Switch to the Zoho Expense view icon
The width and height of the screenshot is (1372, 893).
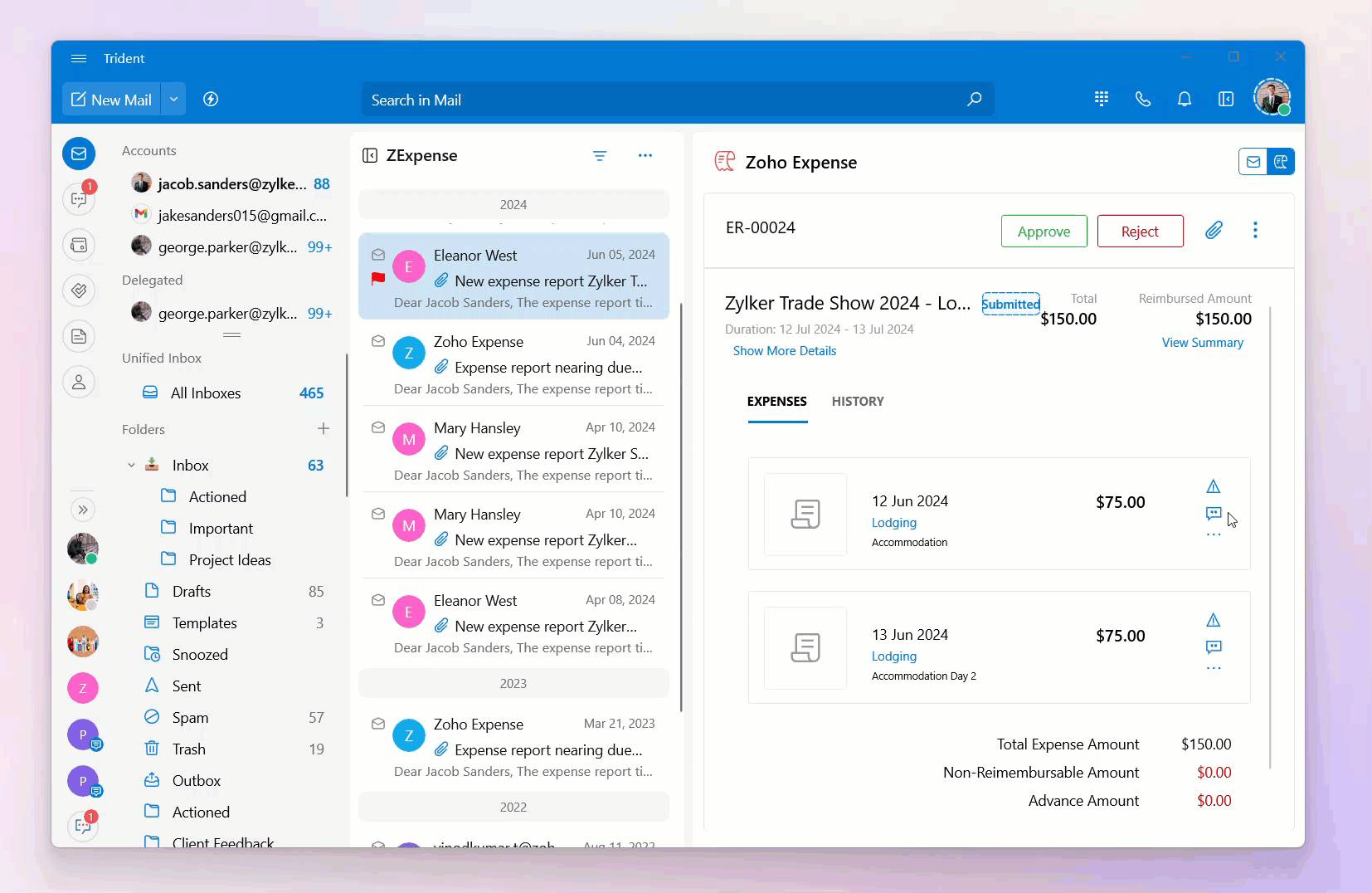pos(1281,162)
